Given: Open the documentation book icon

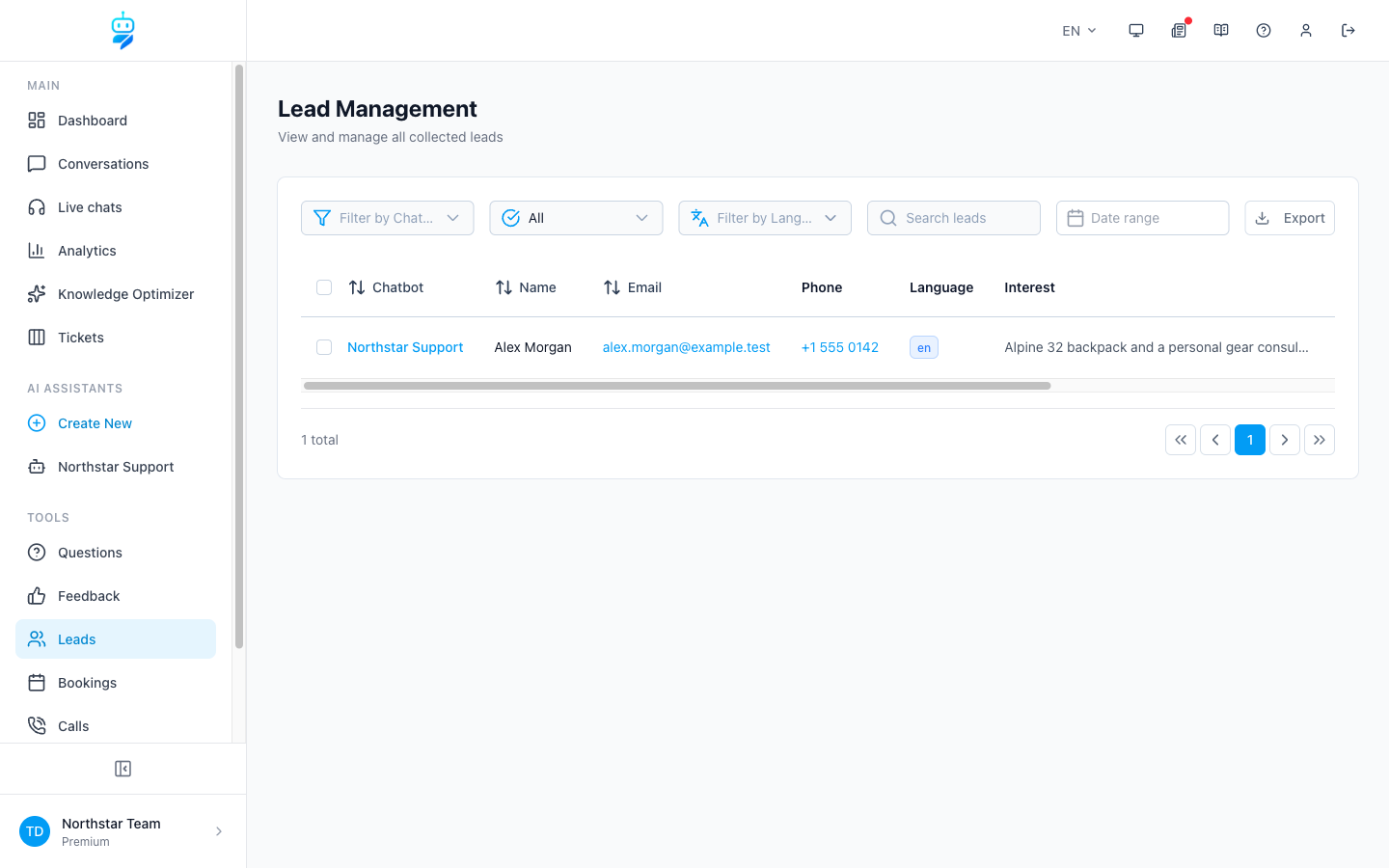Looking at the screenshot, I should 1221,31.
